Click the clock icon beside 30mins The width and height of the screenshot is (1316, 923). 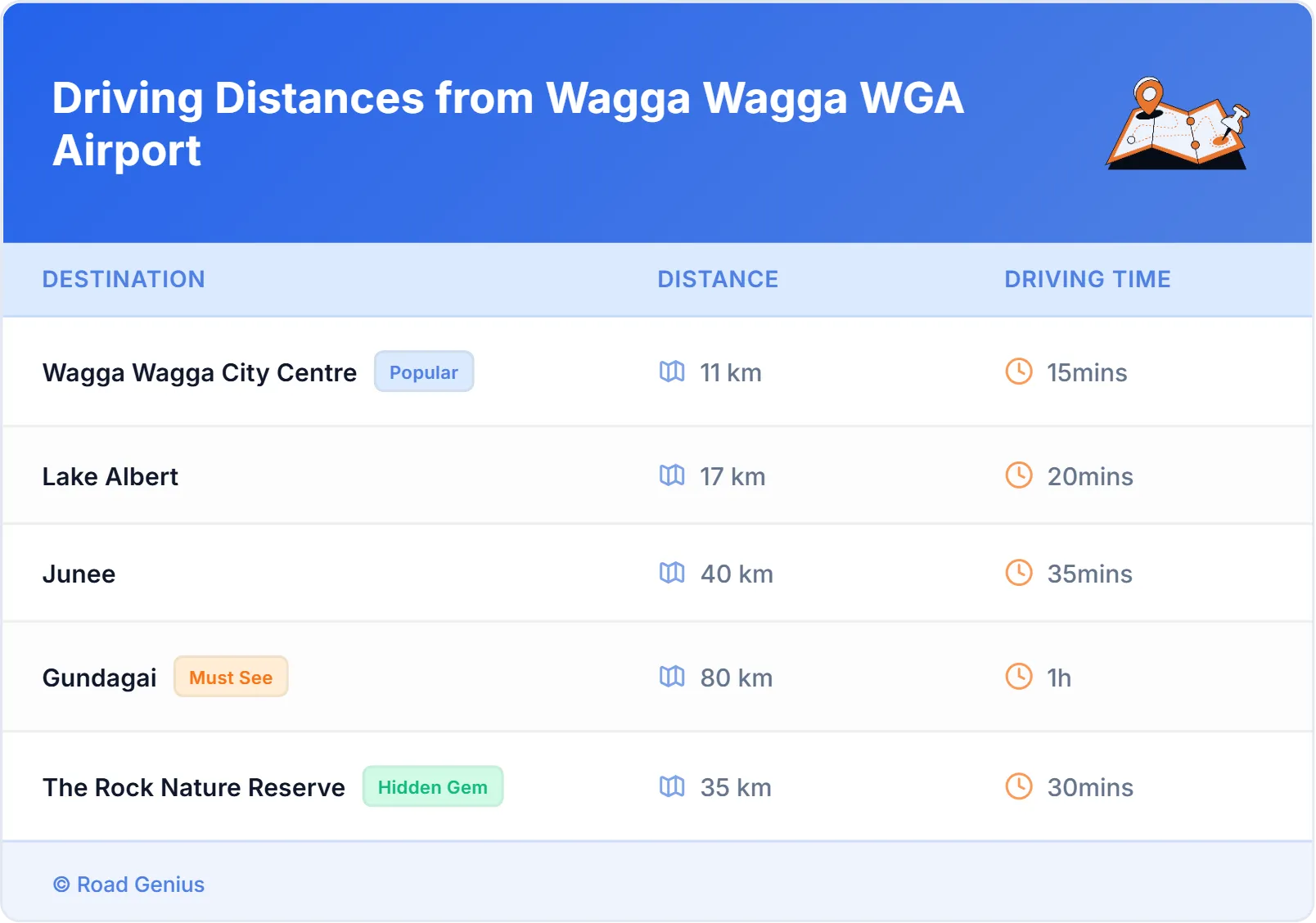pos(1019,786)
